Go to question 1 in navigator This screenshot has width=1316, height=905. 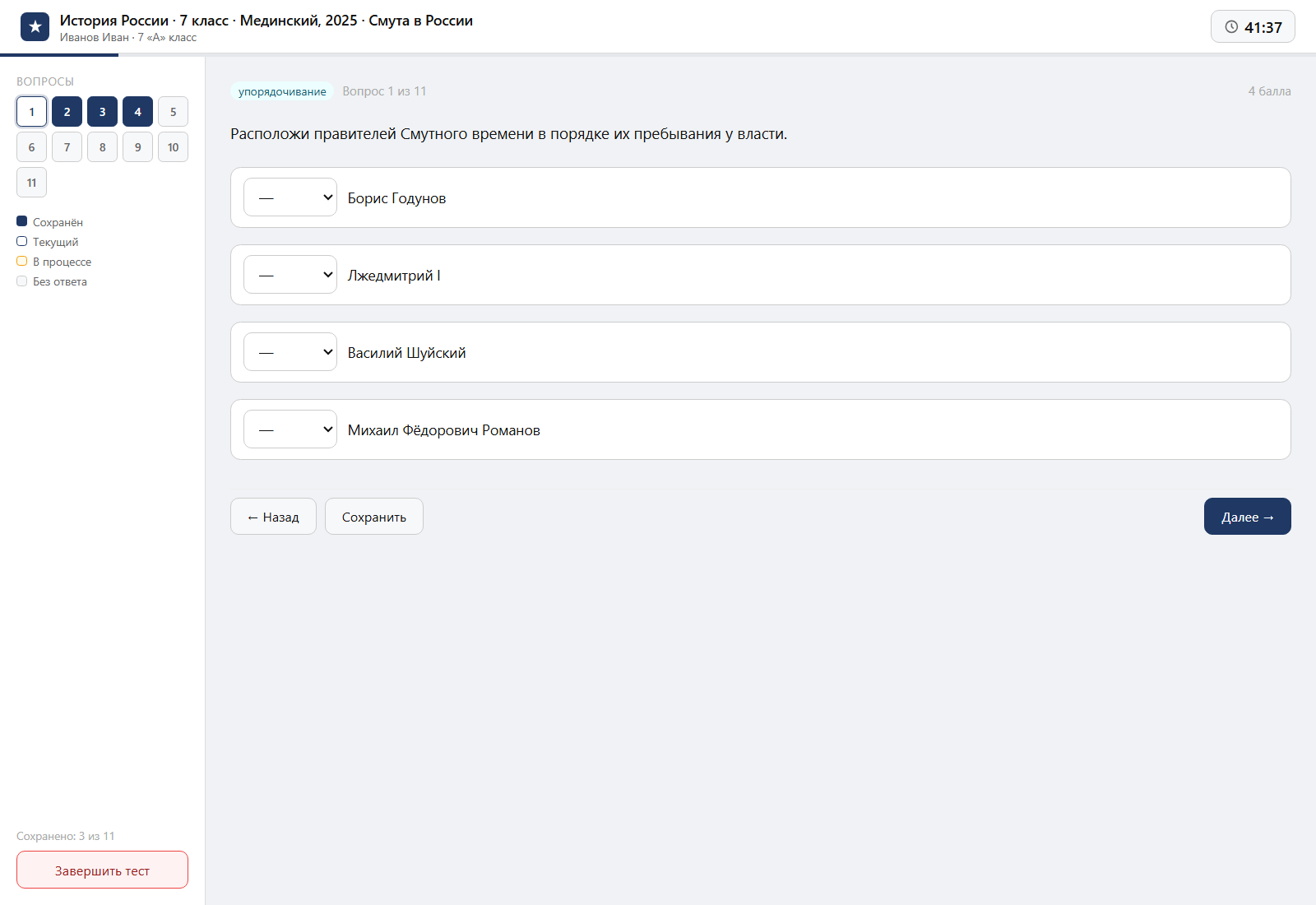[x=31, y=112]
